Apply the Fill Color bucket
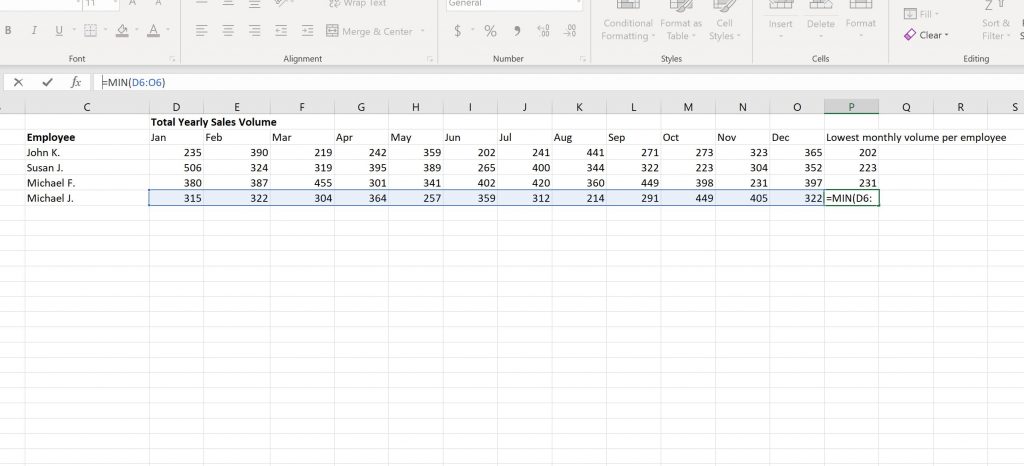The image size is (1024, 466). 122,31
